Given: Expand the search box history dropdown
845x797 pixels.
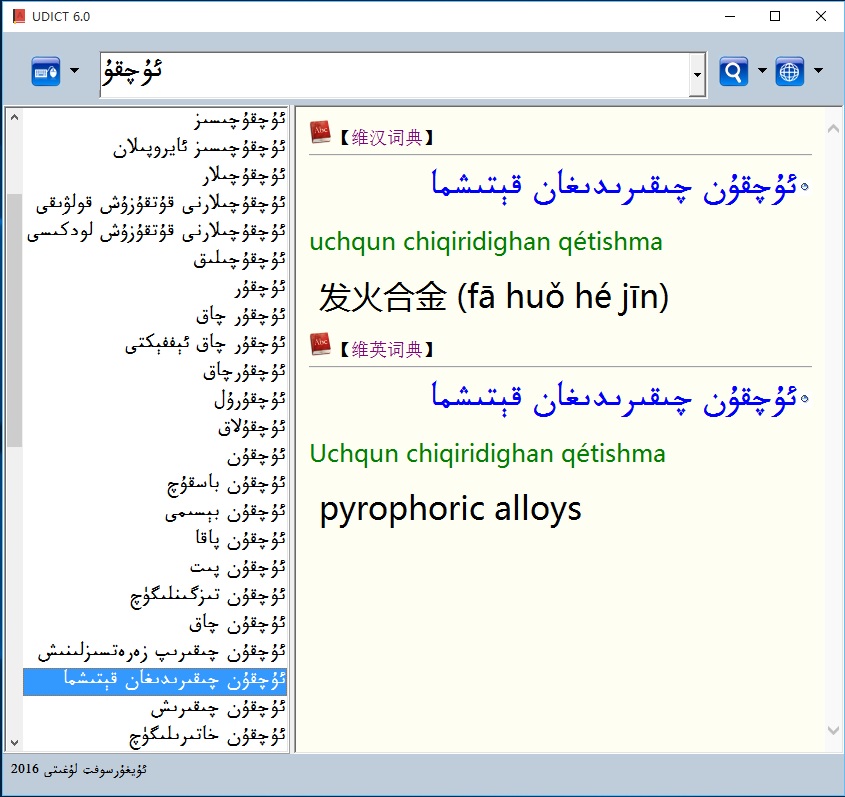Looking at the screenshot, I should click(x=697, y=75).
